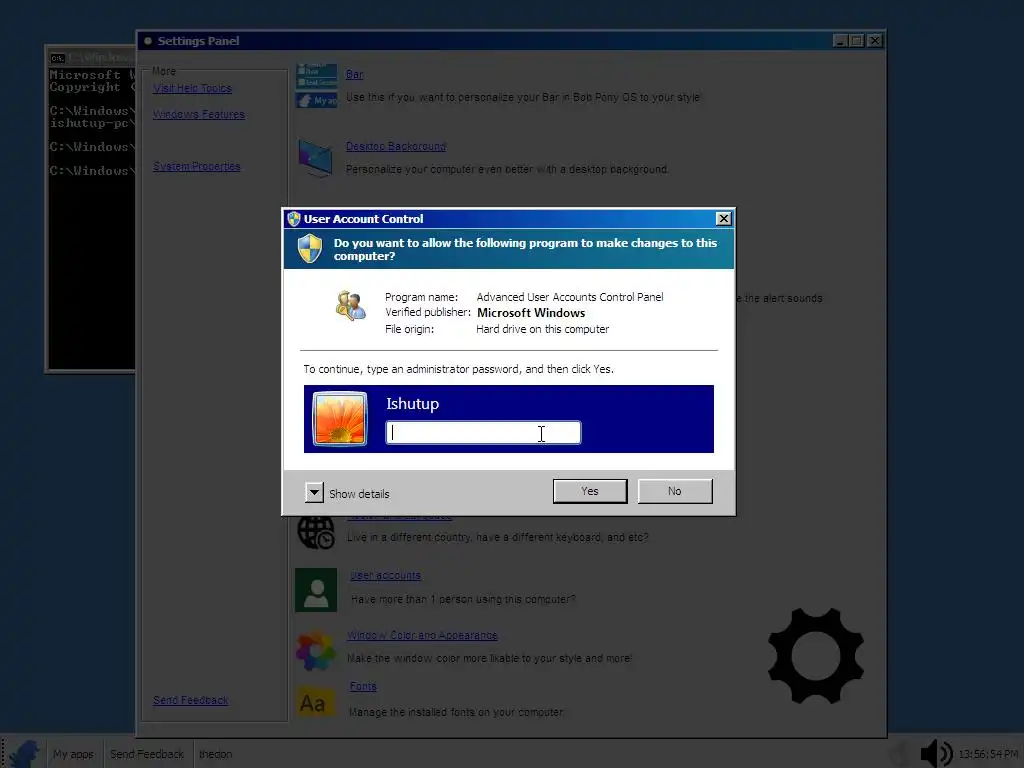Click thedon on the taskbar
This screenshot has width=1024, height=768.
(216, 754)
